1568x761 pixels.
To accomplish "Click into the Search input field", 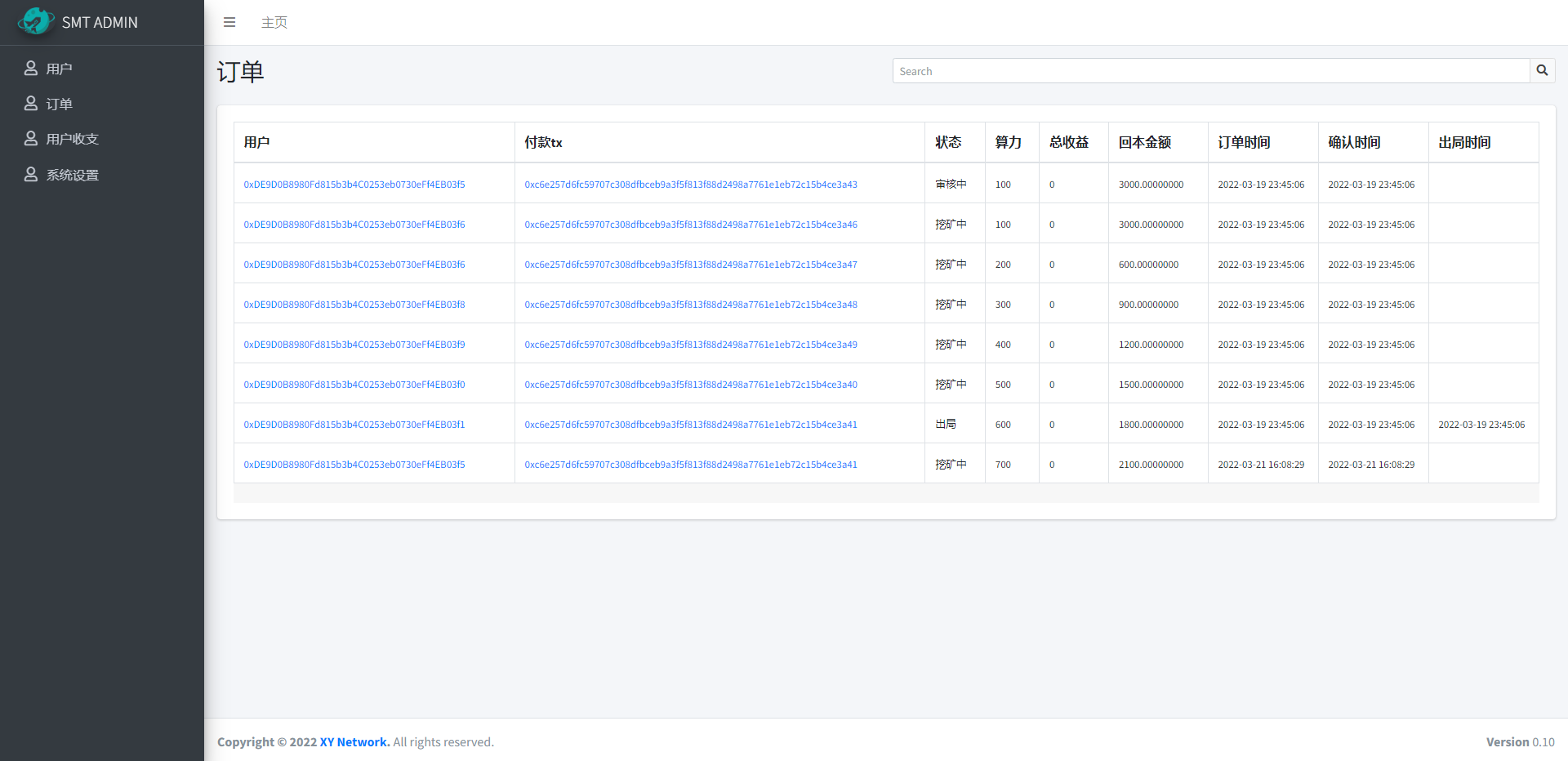I will [x=1210, y=71].
